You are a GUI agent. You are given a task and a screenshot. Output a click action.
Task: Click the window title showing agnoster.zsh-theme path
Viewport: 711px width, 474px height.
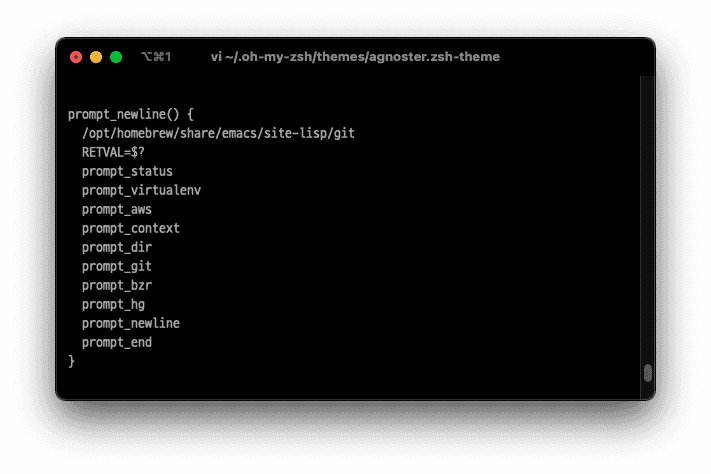click(355, 57)
